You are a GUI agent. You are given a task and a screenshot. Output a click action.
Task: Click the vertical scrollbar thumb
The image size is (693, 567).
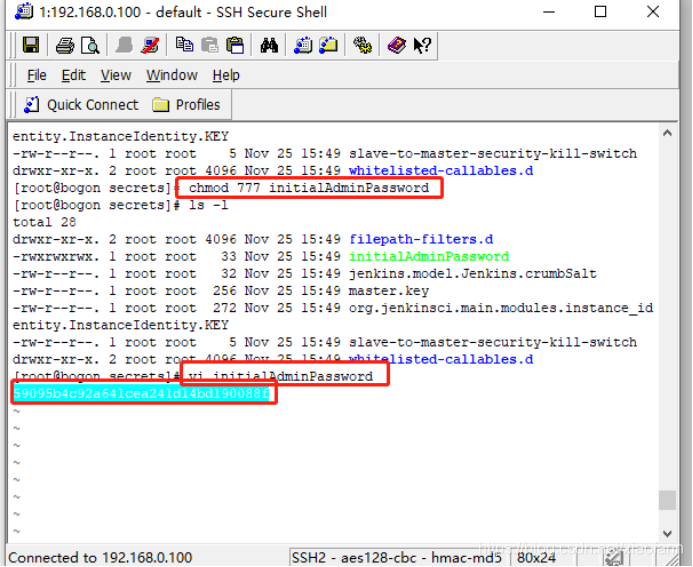pos(667,501)
